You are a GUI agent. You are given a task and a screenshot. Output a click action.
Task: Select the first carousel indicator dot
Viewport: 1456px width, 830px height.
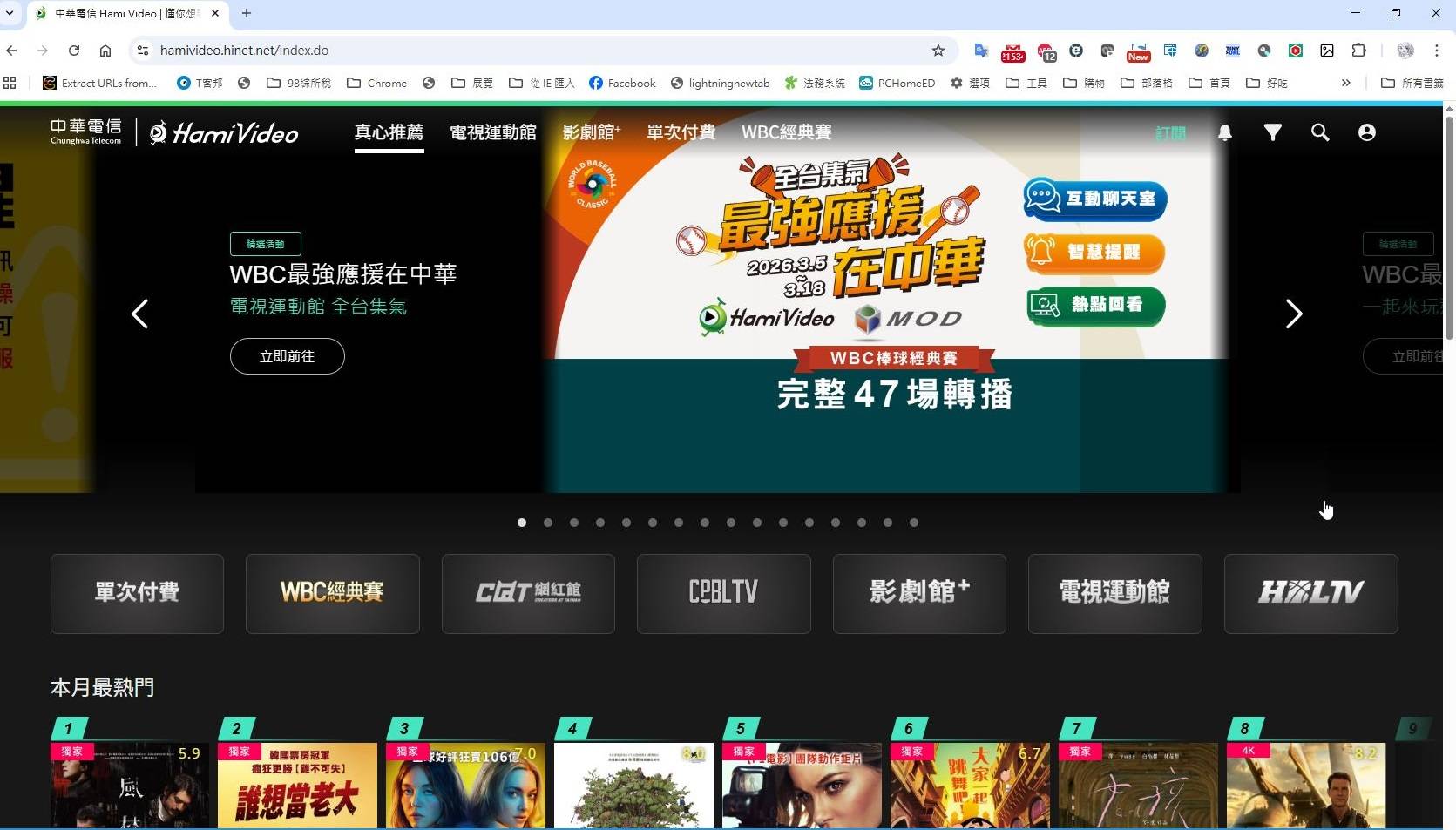pos(521,523)
